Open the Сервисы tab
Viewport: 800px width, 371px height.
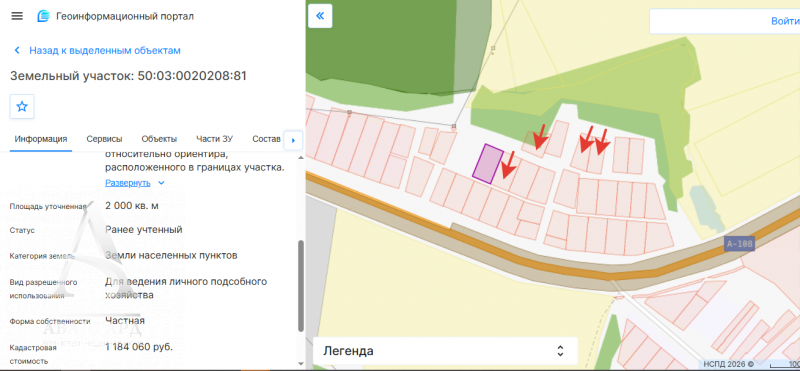point(104,139)
